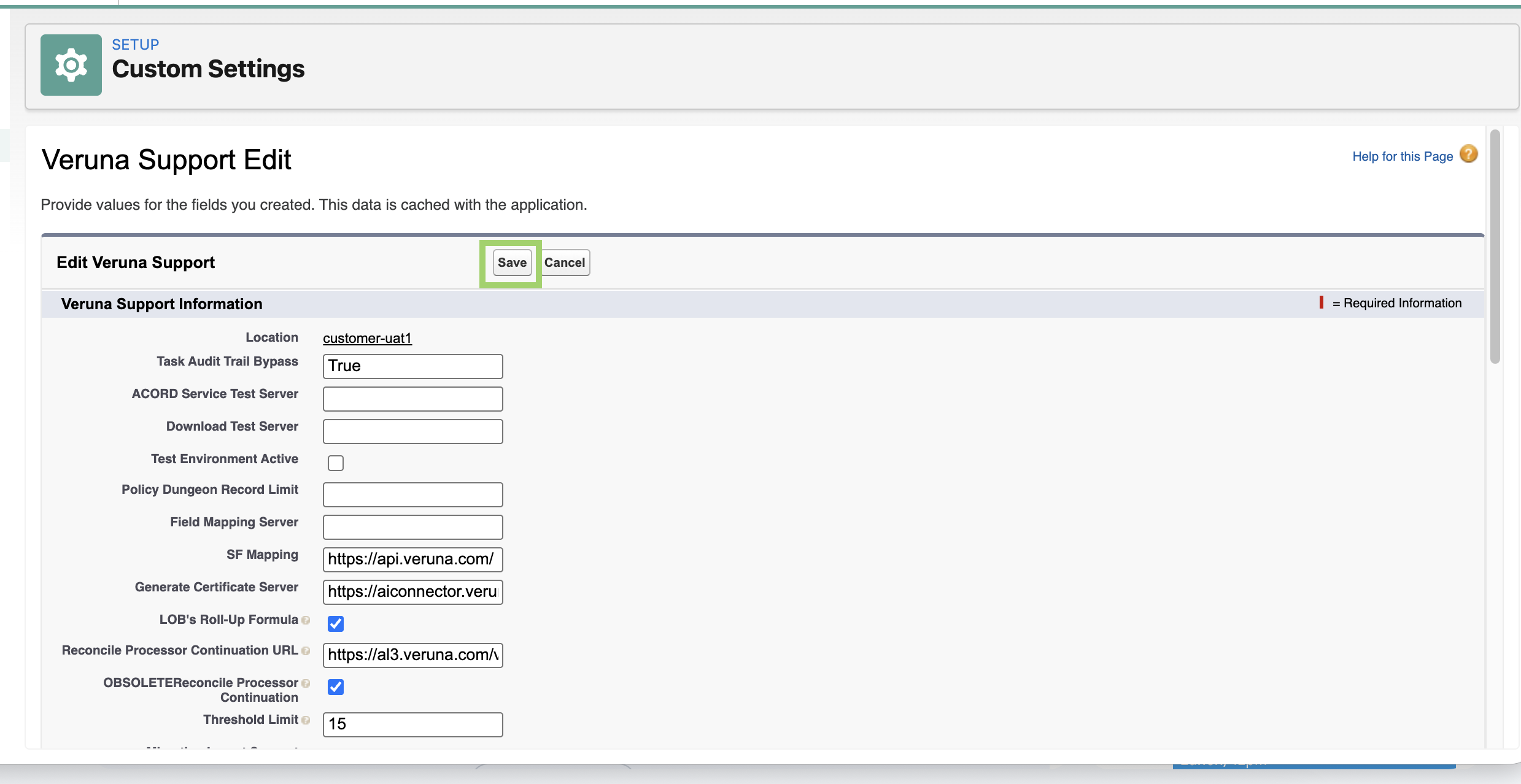Click the SF Mapping label
This screenshot has height=784, width=1521.
(262, 555)
